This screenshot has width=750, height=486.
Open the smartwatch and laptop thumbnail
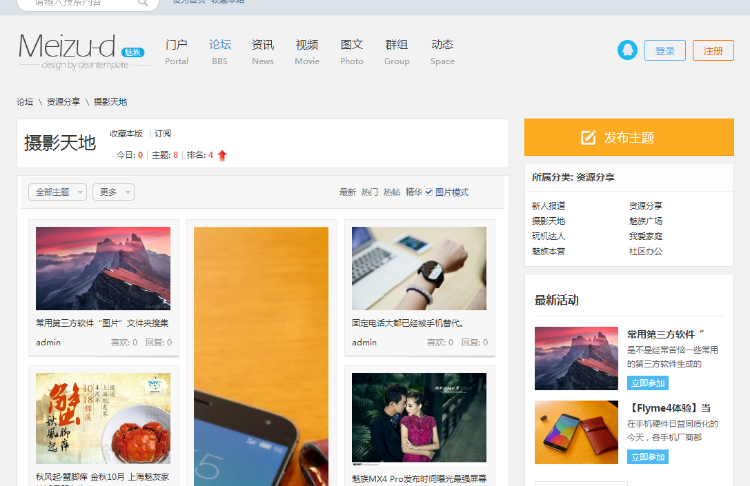click(419, 268)
